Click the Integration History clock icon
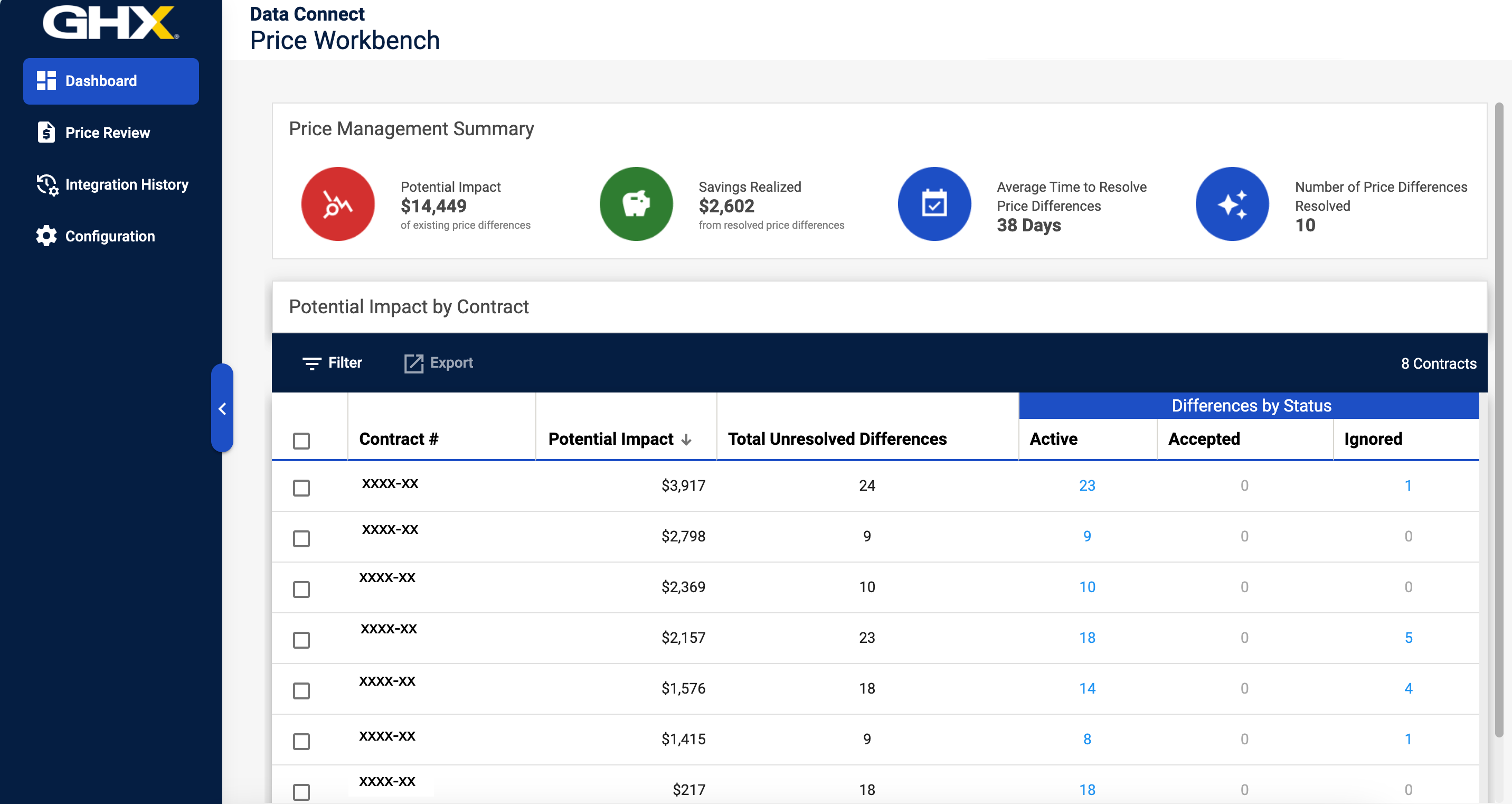The height and width of the screenshot is (804, 1512). 47,184
